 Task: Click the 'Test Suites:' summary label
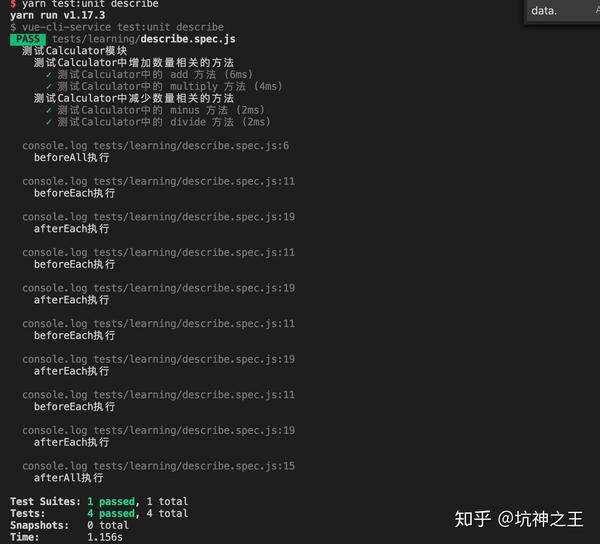46,502
